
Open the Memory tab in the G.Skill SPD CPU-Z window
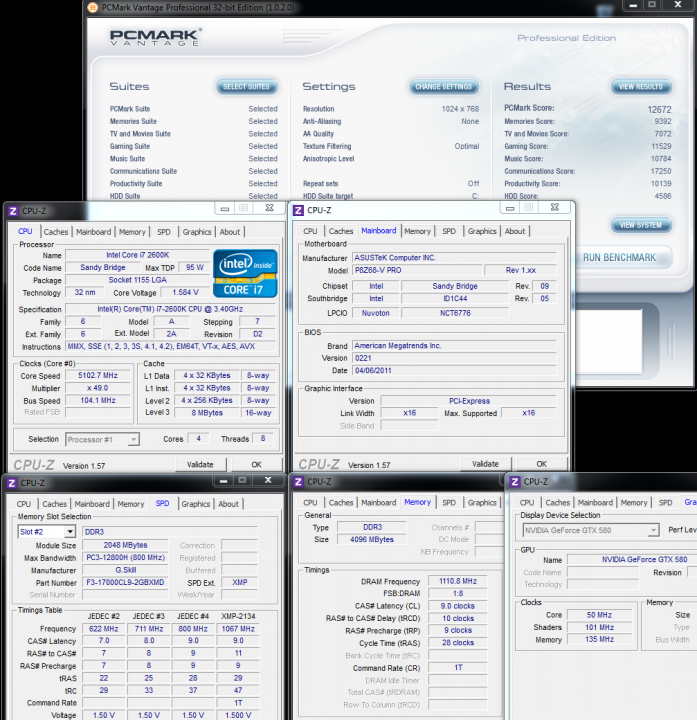(131, 504)
